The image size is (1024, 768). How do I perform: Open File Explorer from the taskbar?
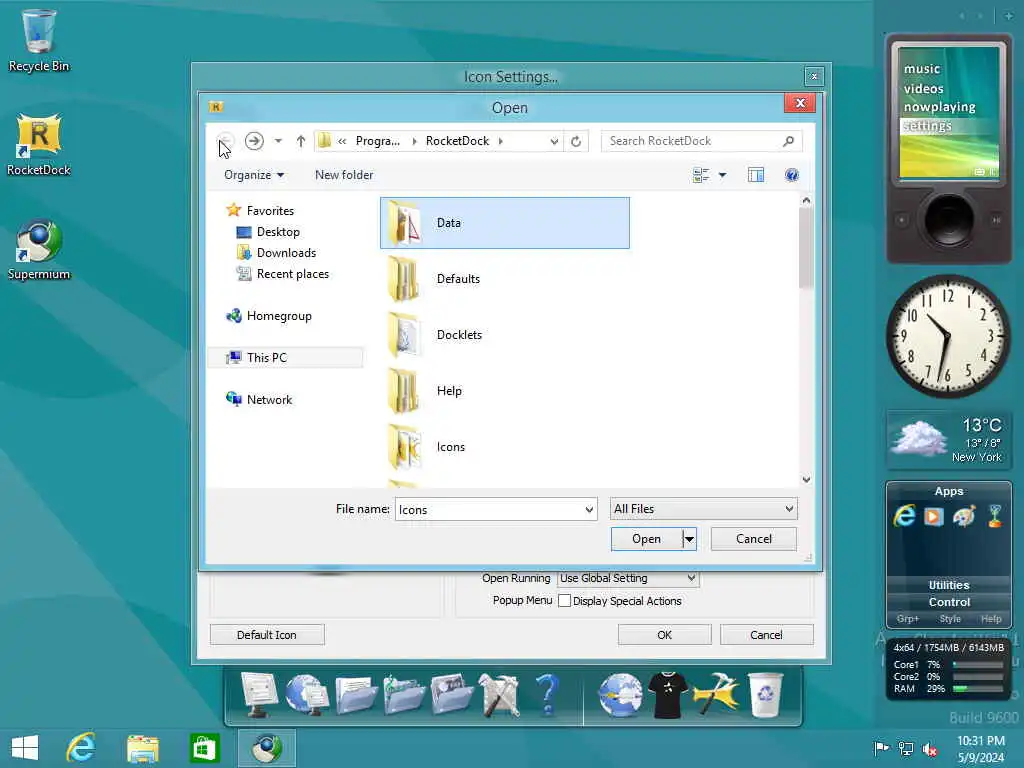coord(142,748)
